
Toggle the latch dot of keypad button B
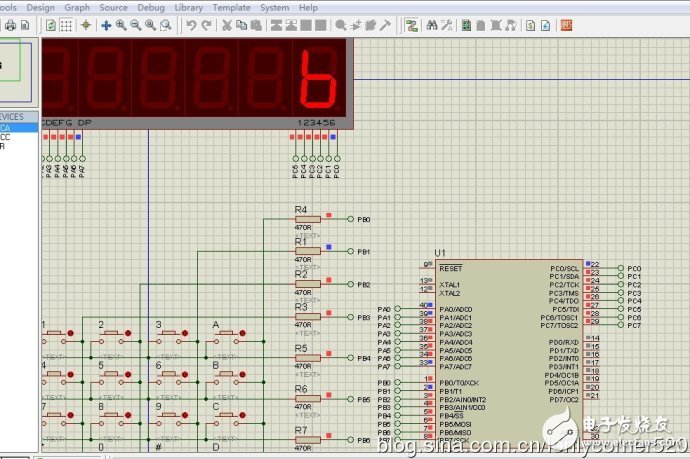click(242, 375)
